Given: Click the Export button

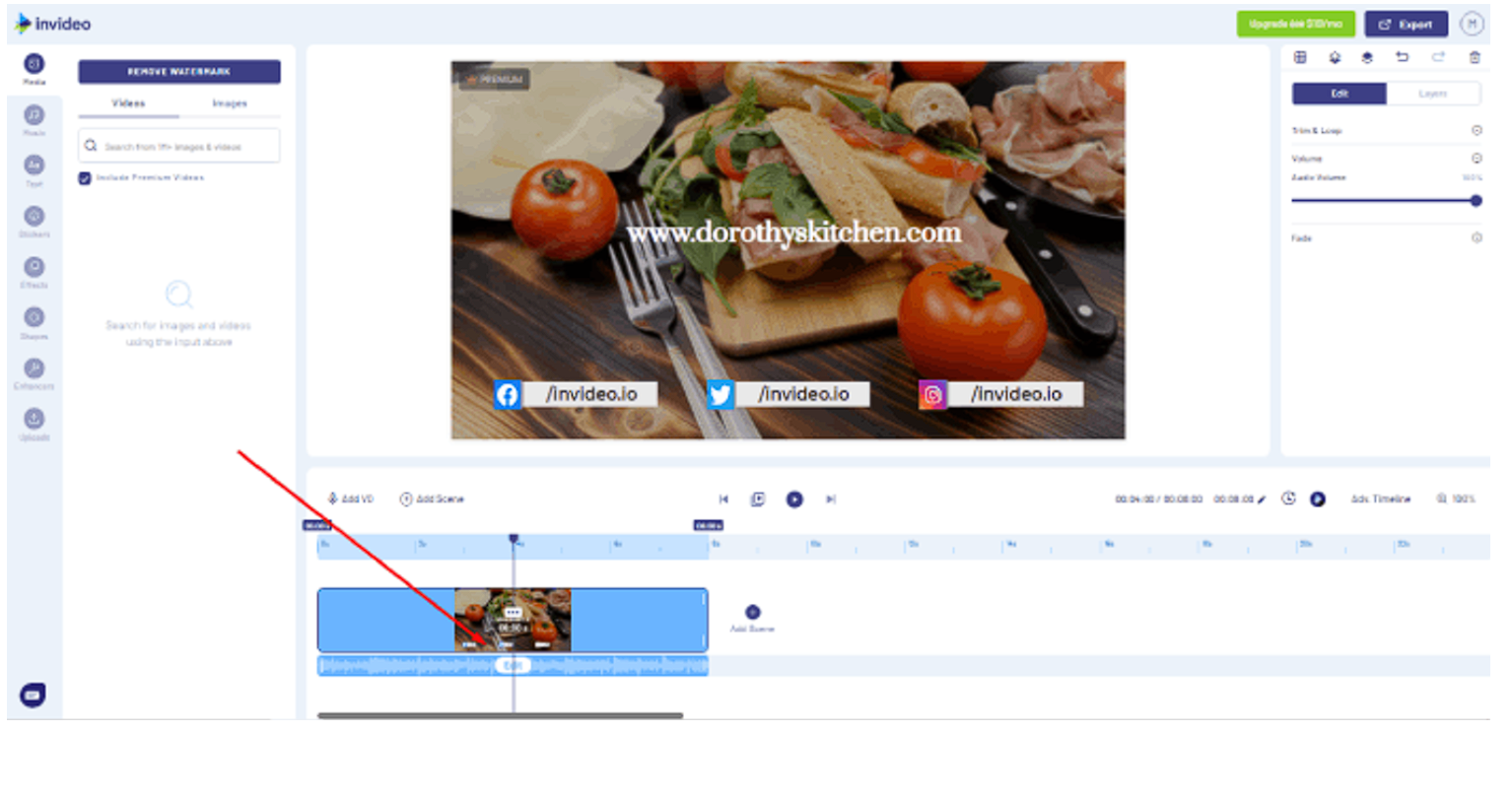Looking at the screenshot, I should pyautogui.click(x=1406, y=25).
